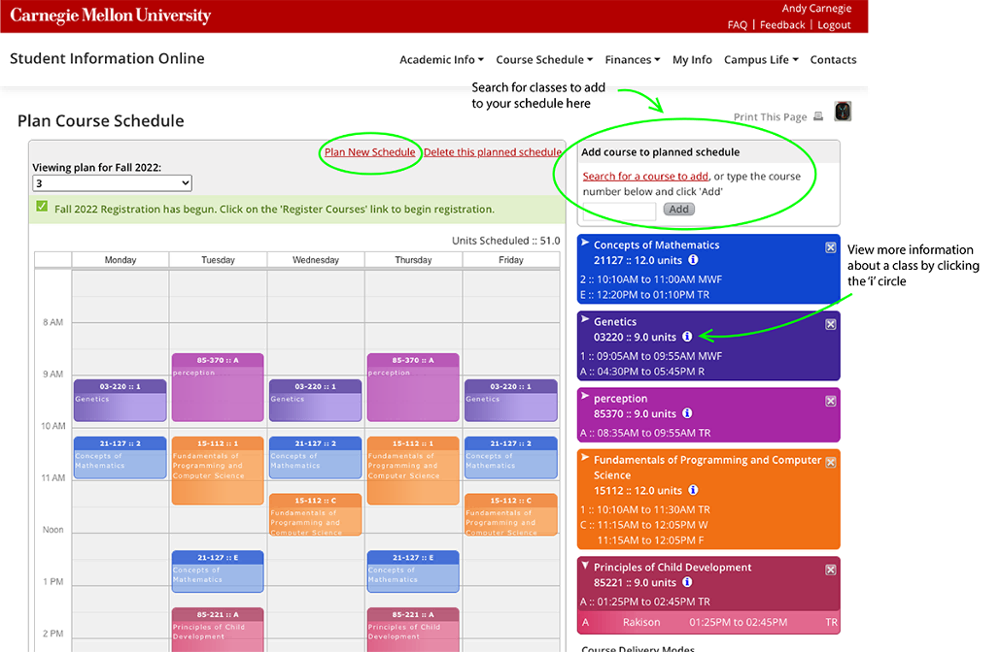The width and height of the screenshot is (1000, 652).
Task: Click Andy Carnegie user name
Action: coord(816,8)
